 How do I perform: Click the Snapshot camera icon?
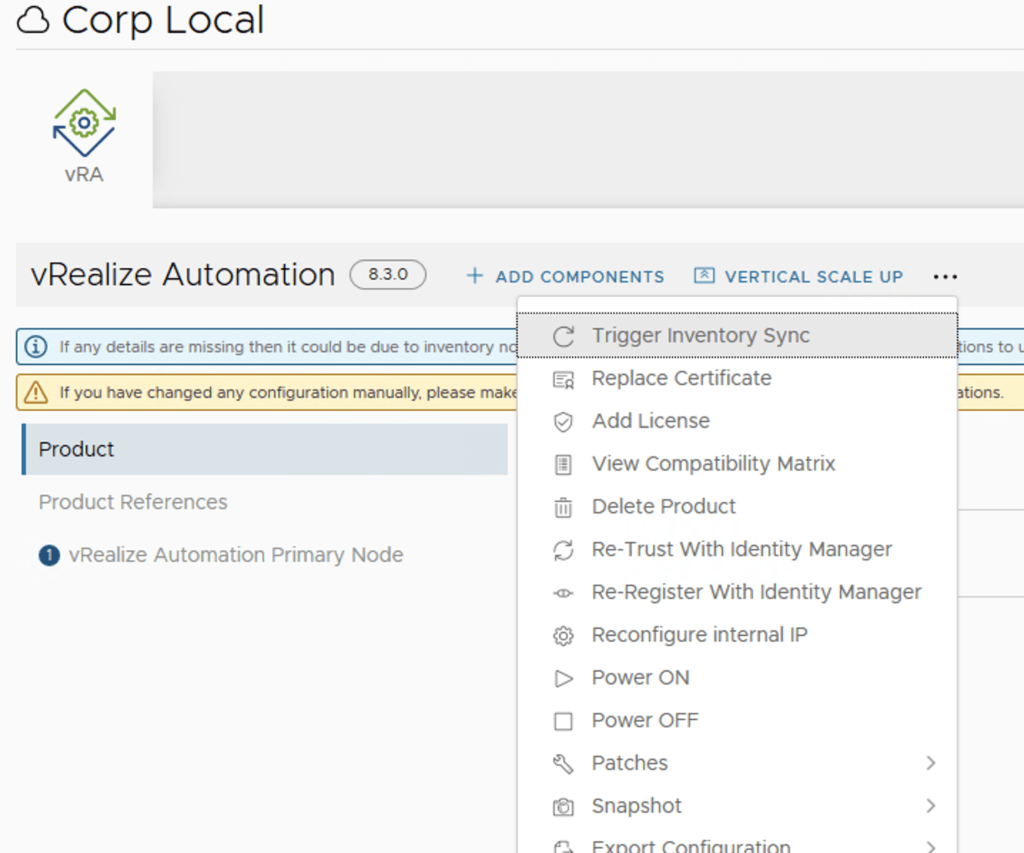tap(564, 807)
